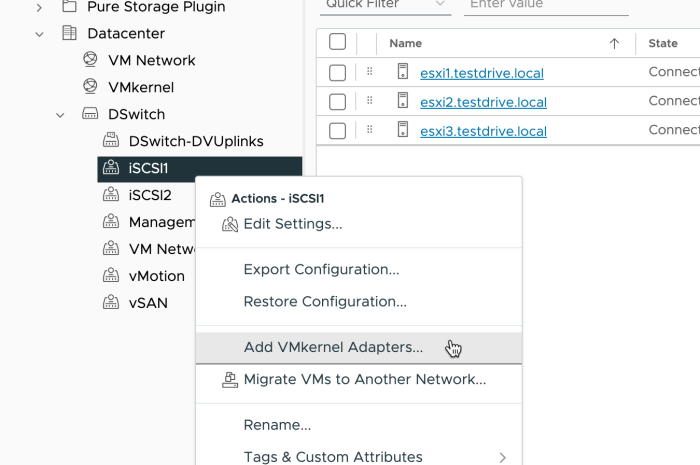Check the box for esxi1.testdrive.local
This screenshot has width=700, height=465.
coord(337,73)
